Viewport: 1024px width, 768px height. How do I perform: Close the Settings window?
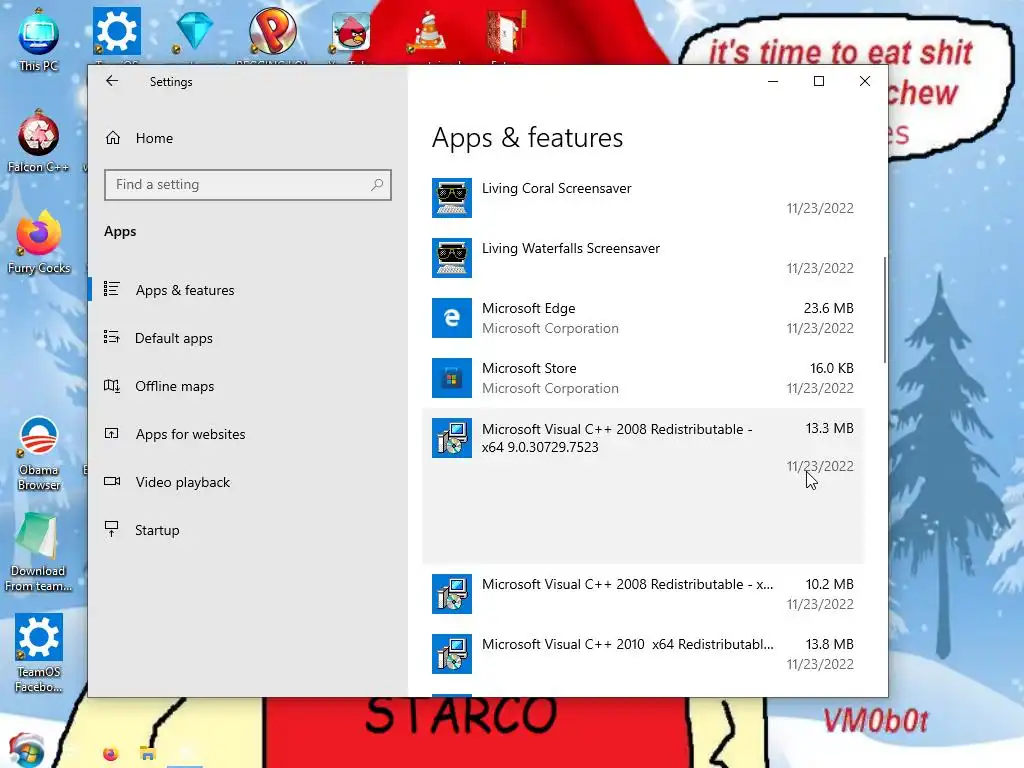[865, 81]
